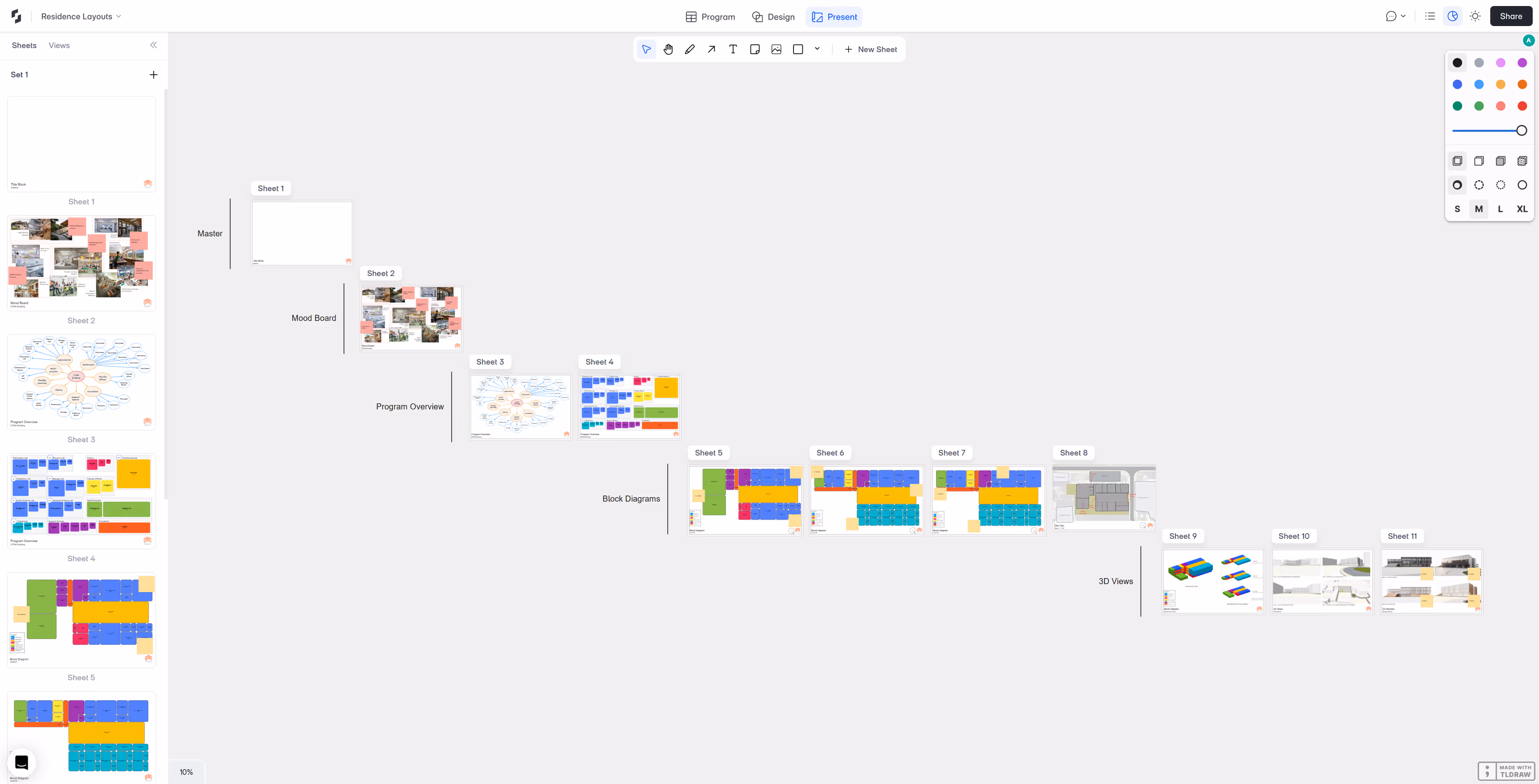Expand more shapes chevron in toolbar
Image resolution: width=1539 pixels, height=784 pixels.
[x=817, y=49]
